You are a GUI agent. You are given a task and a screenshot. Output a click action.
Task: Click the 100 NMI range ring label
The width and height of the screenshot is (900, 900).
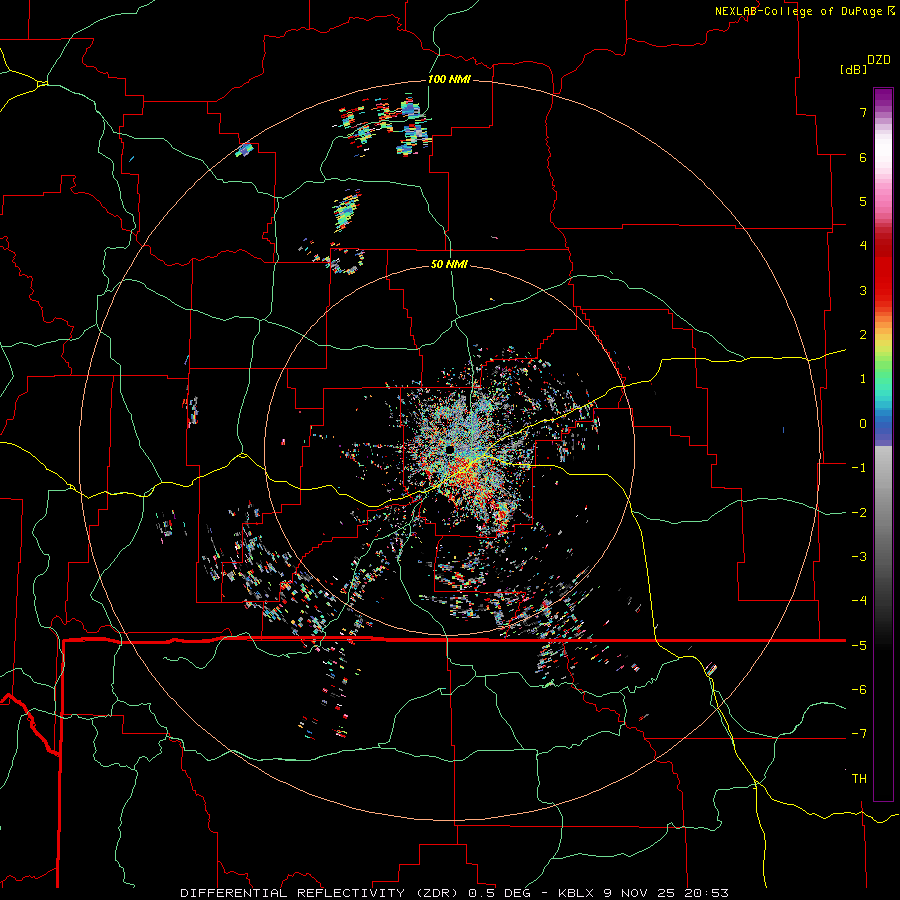pos(449,79)
